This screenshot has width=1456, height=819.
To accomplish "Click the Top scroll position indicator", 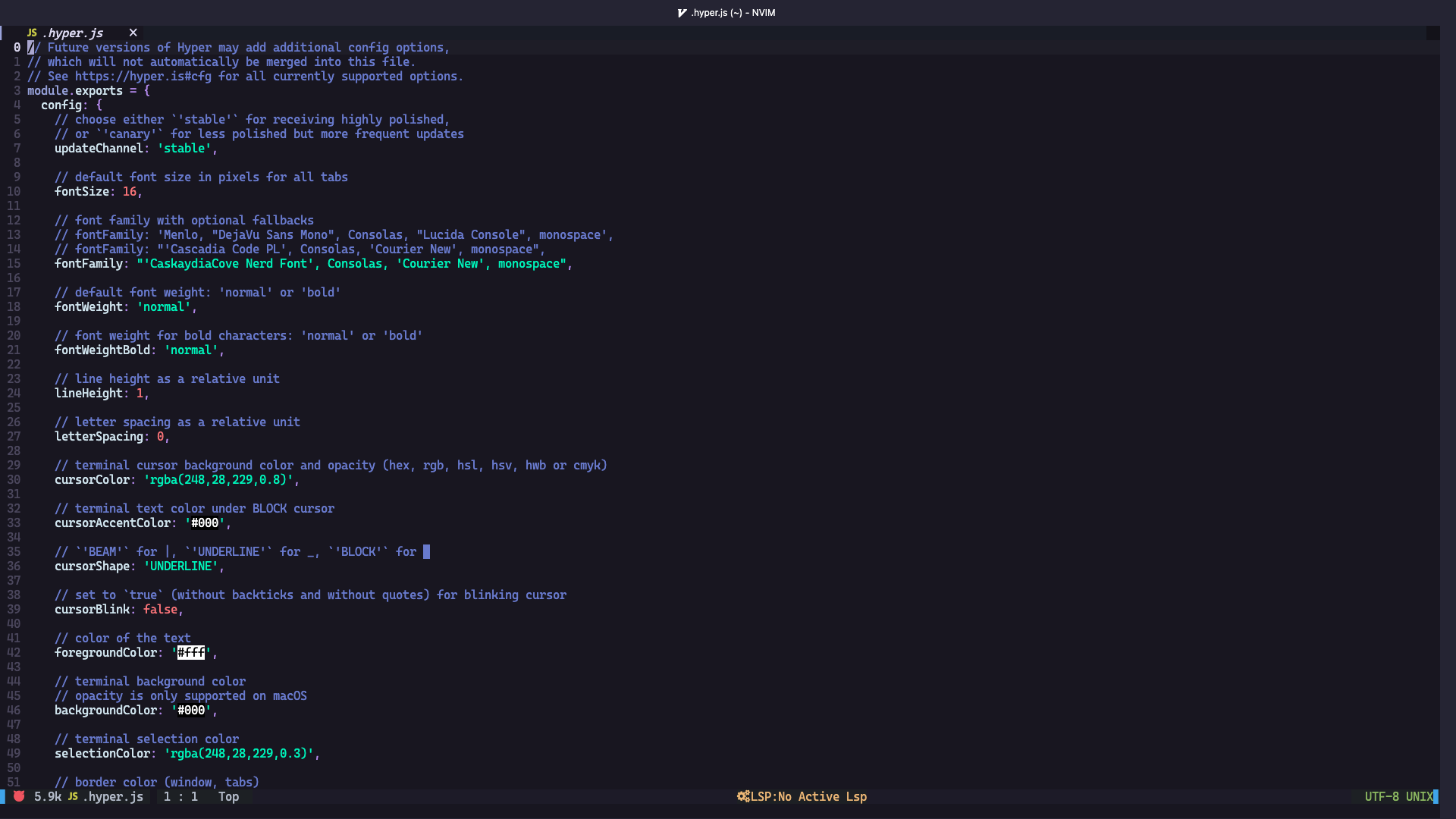I will pyautogui.click(x=228, y=797).
